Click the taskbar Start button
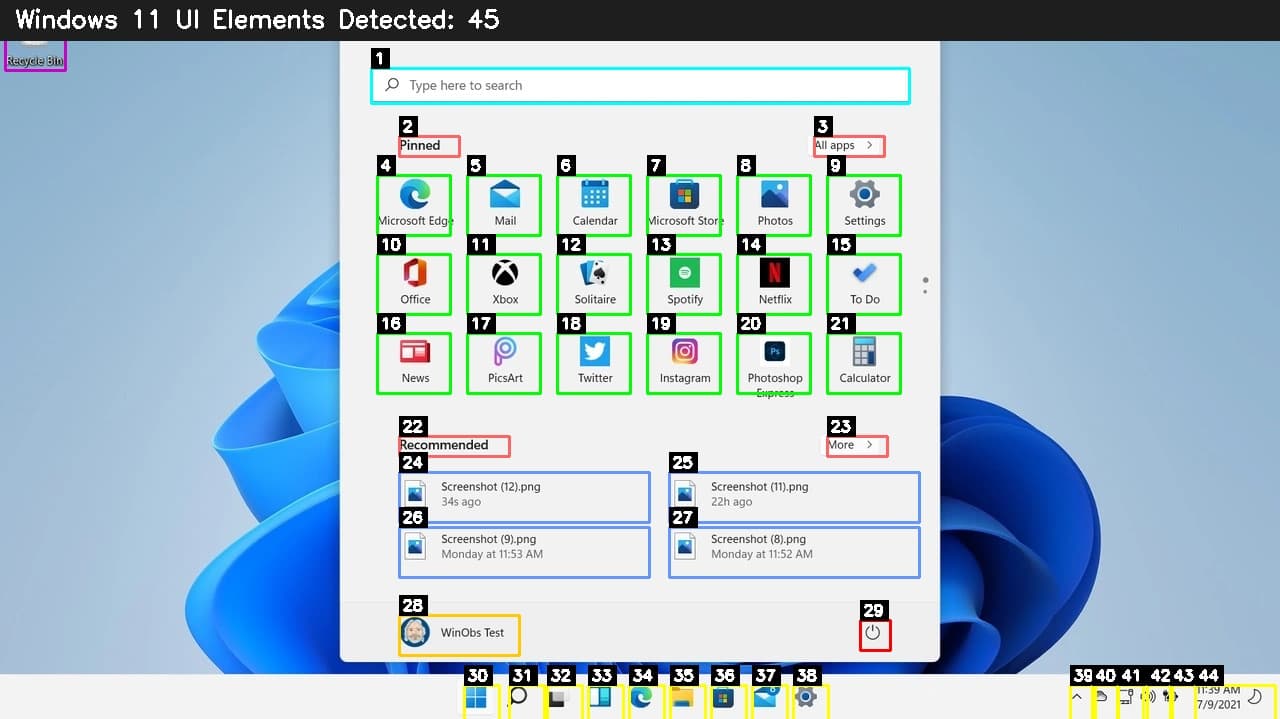Viewport: 1280px width, 719px height. tap(477, 698)
